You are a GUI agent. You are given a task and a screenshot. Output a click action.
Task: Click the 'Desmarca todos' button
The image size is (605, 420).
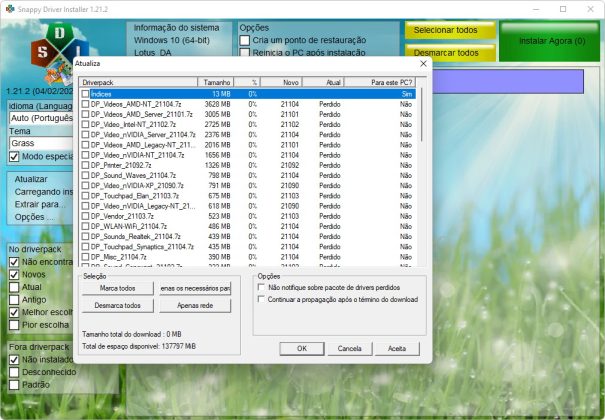click(118, 305)
